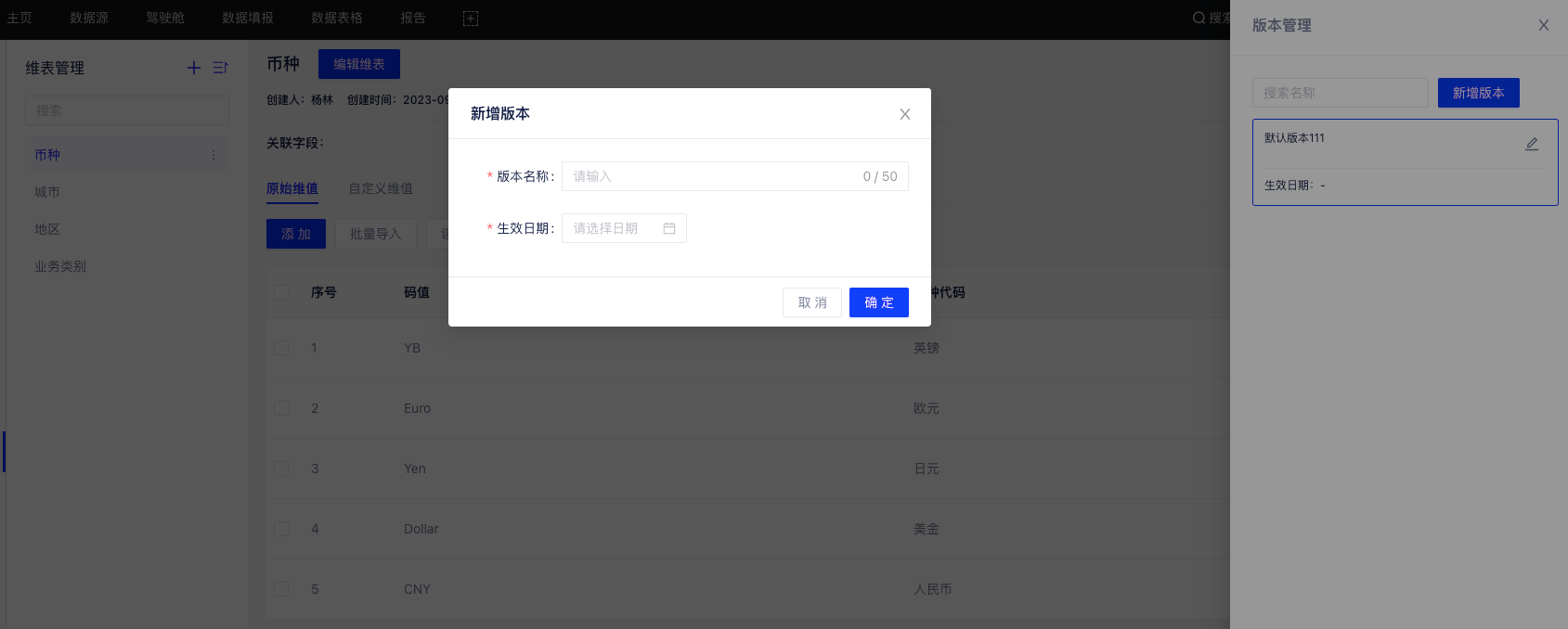Toggle the select-all checkbox in table header

pos(281,292)
